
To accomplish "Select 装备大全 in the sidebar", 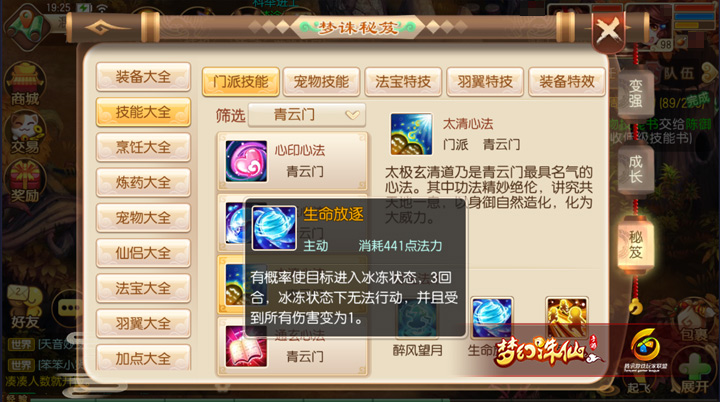I will pyautogui.click(x=143, y=77).
